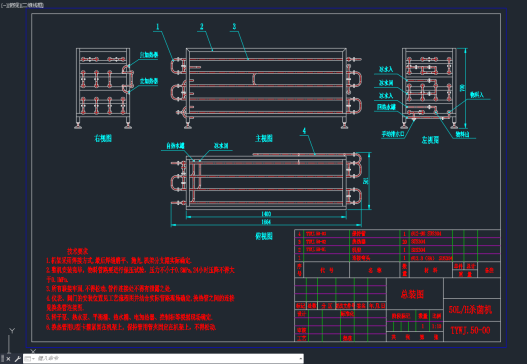Viewport: 527px width, 364px height.
Task: Select technical requirement line 6 text
Action: 131,327
